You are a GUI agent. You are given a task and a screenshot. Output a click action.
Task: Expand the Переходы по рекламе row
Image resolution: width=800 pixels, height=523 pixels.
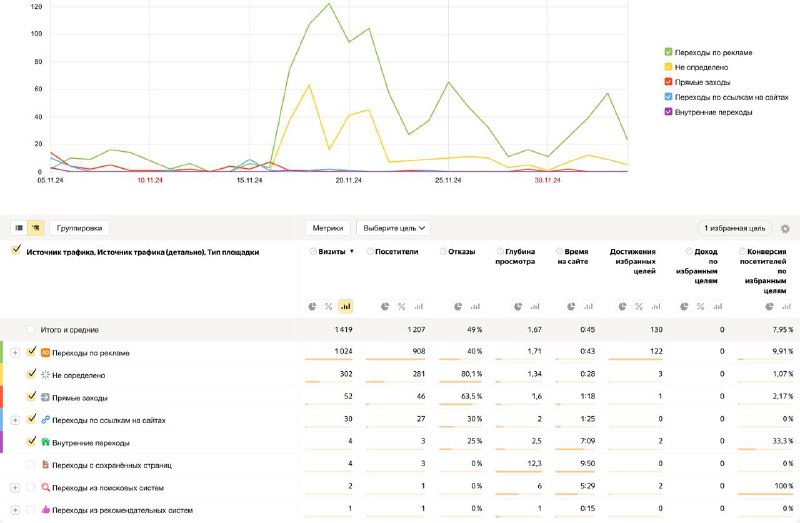coord(15,352)
